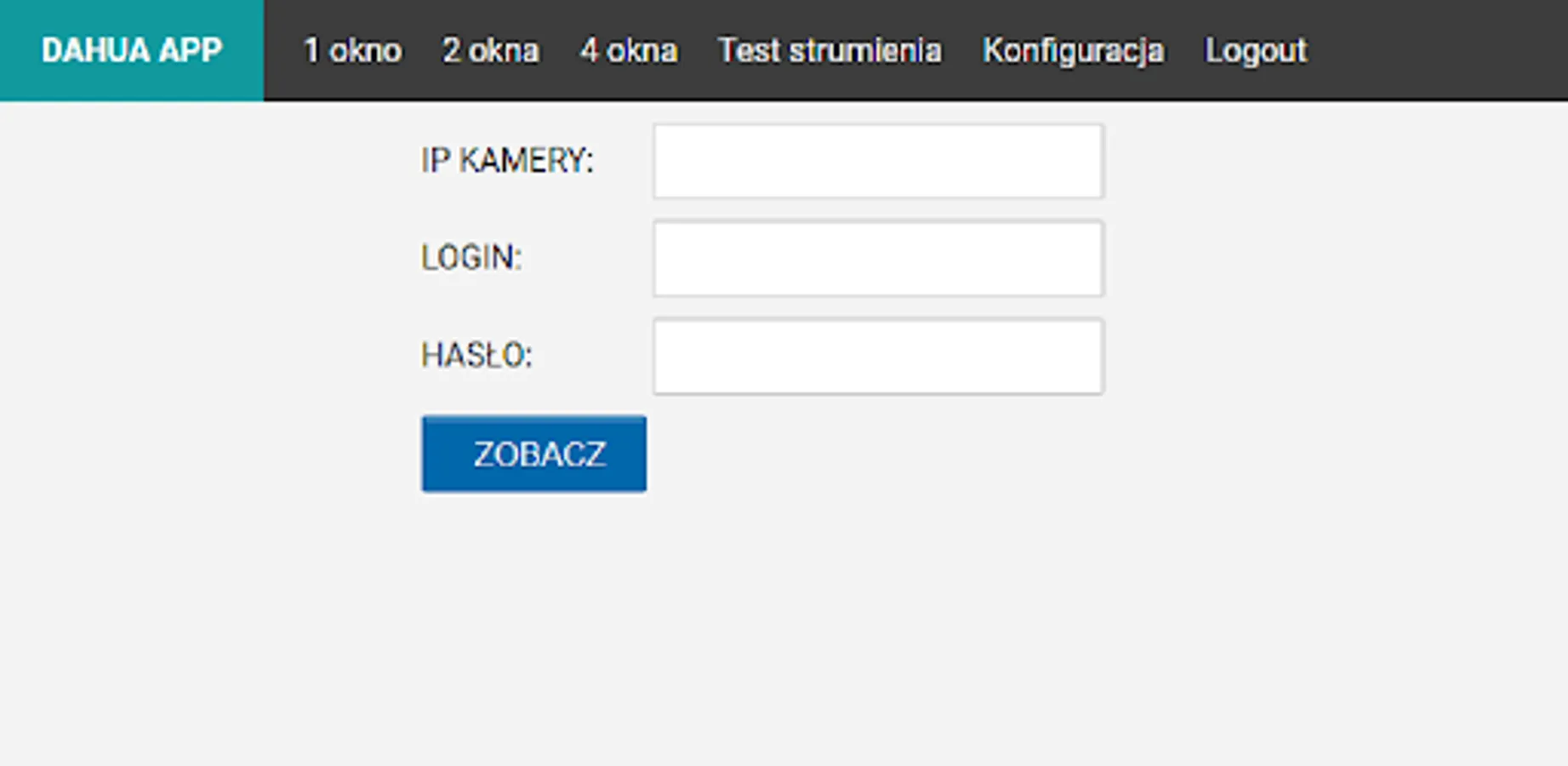1568x766 pixels.
Task: Go to Konfiguracja
Action: 1073,51
